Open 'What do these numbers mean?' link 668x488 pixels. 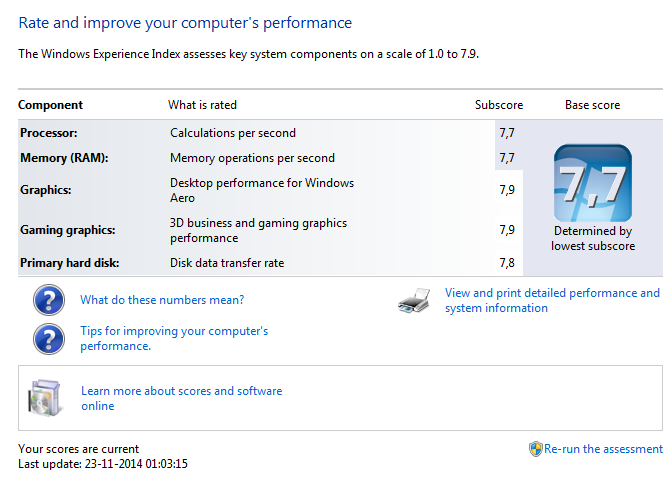click(x=162, y=300)
